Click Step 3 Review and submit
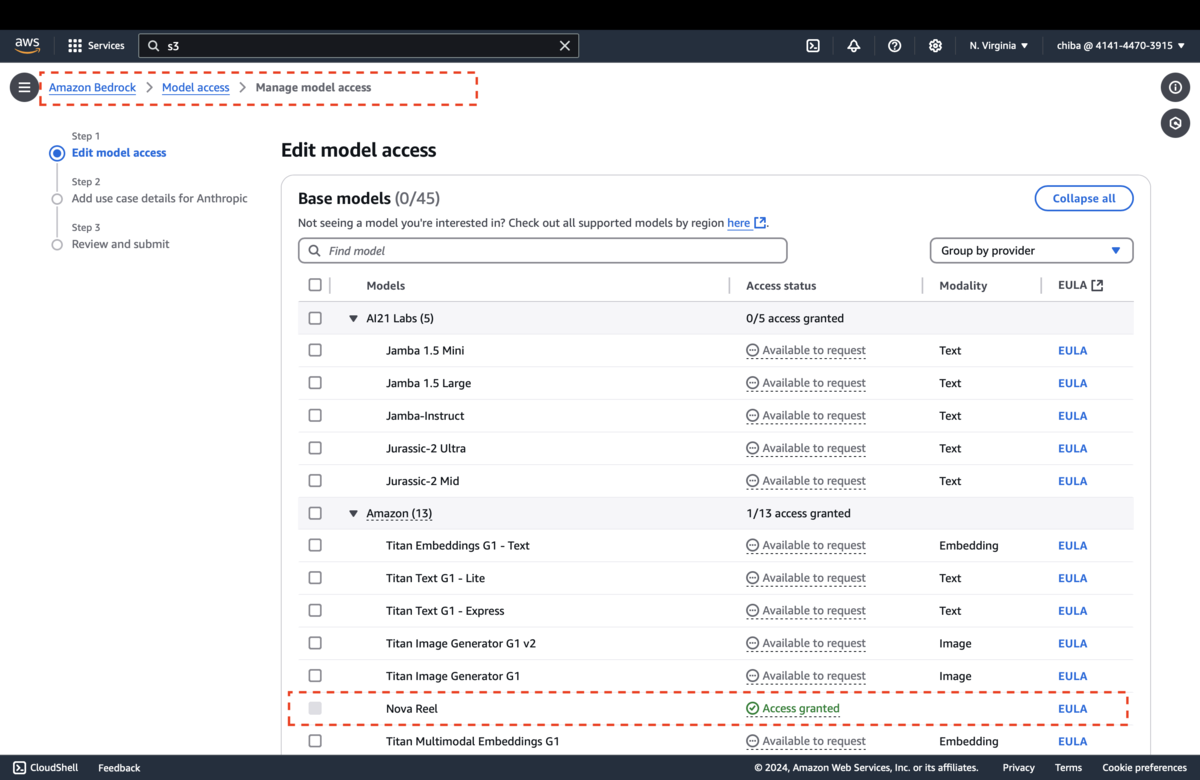 click(x=121, y=245)
